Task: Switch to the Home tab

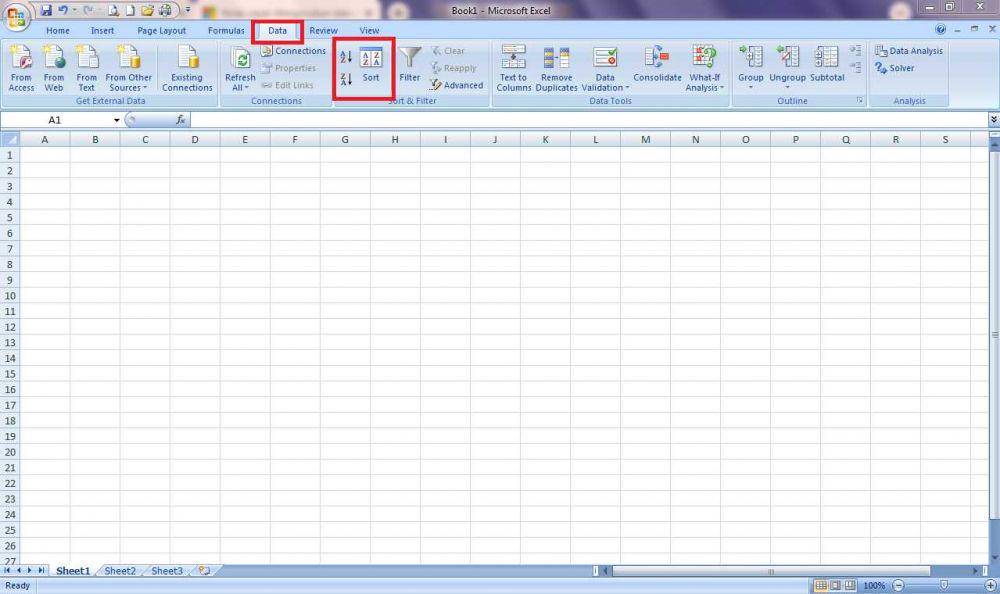Action: [57, 30]
